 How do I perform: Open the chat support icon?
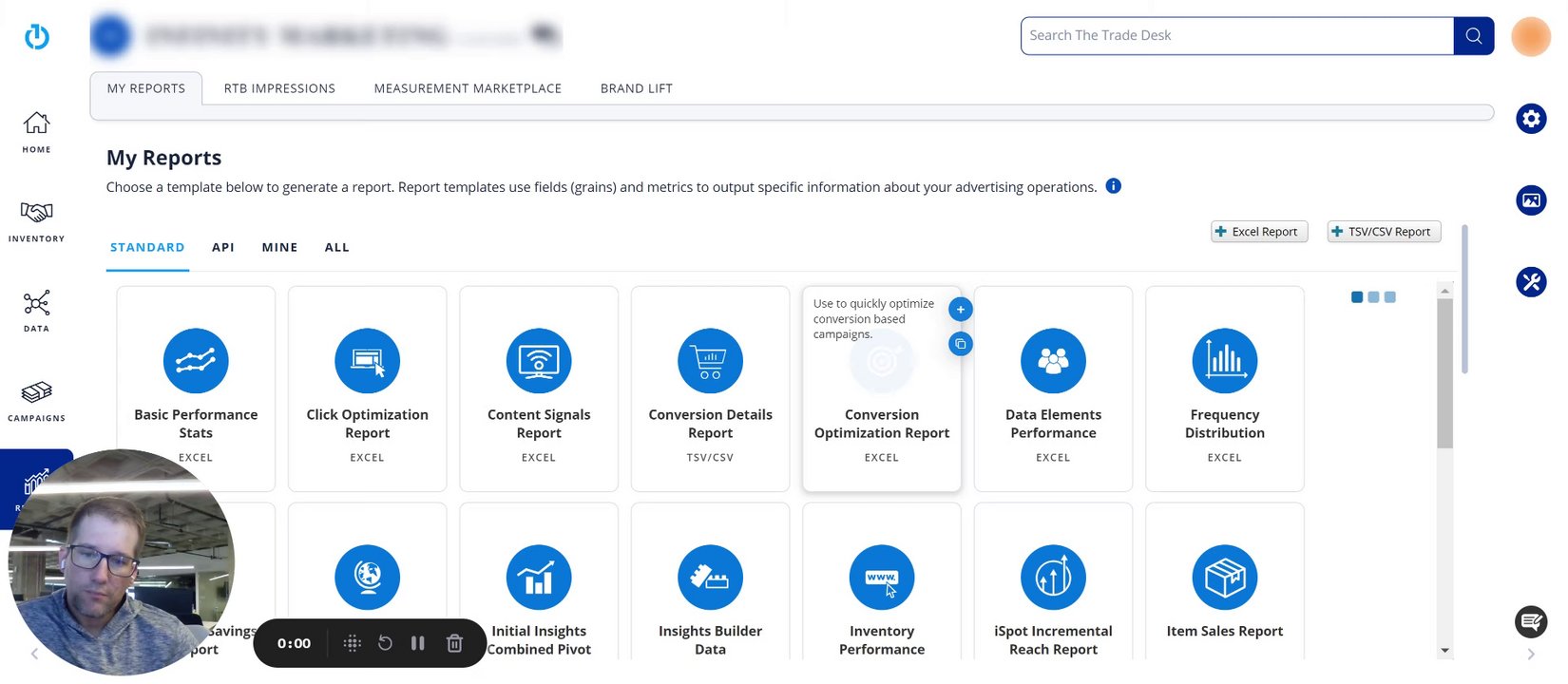point(1530,622)
